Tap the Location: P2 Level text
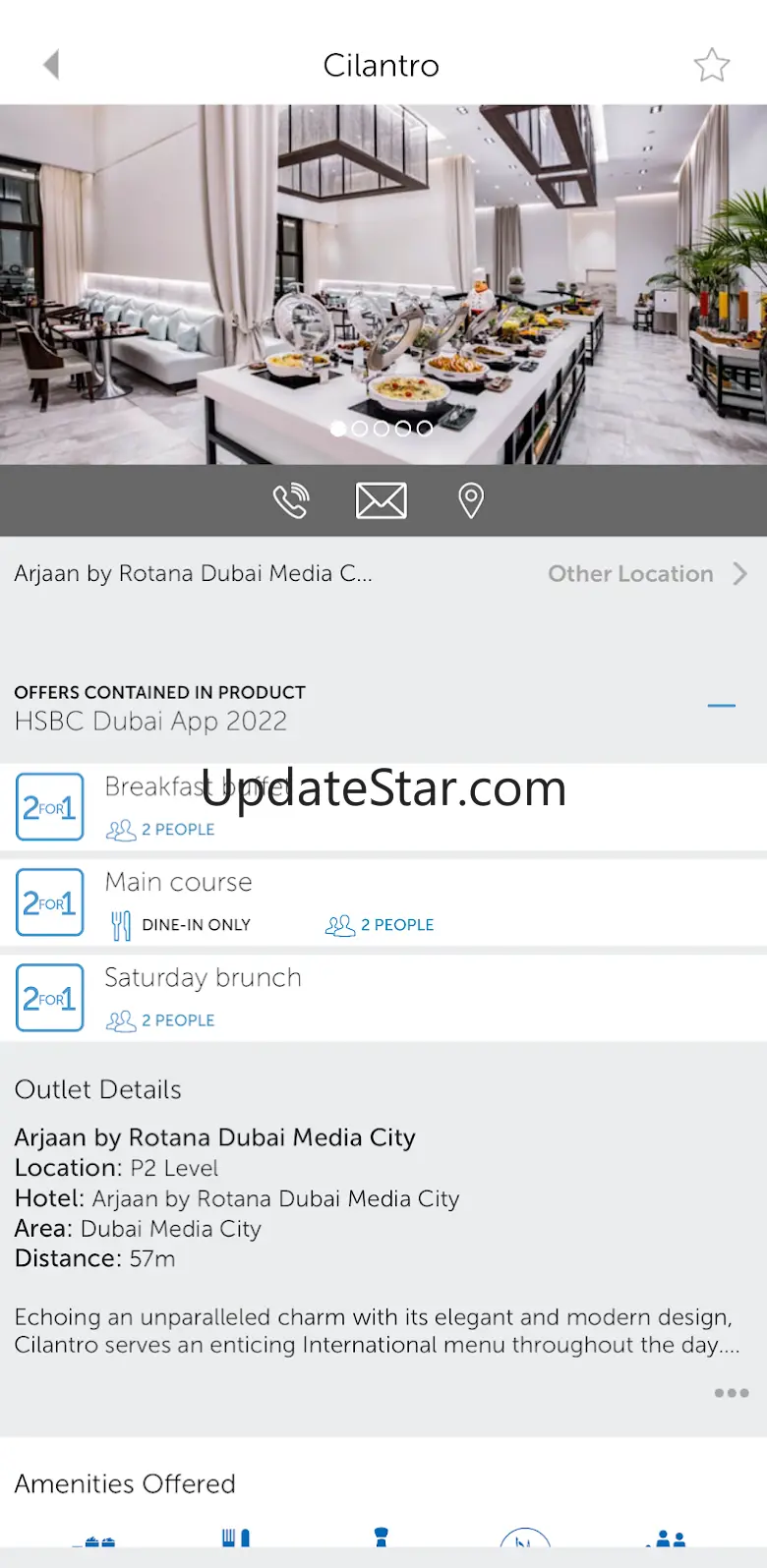The width and height of the screenshot is (767, 1568). (x=116, y=1168)
